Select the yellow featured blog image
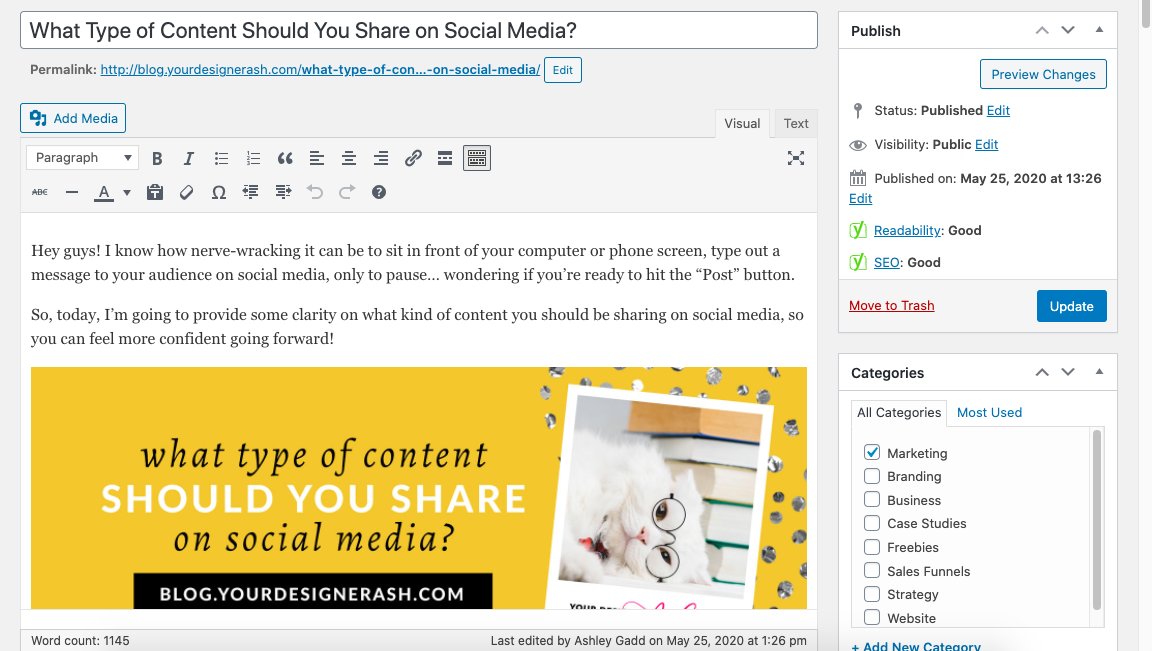 [419, 488]
